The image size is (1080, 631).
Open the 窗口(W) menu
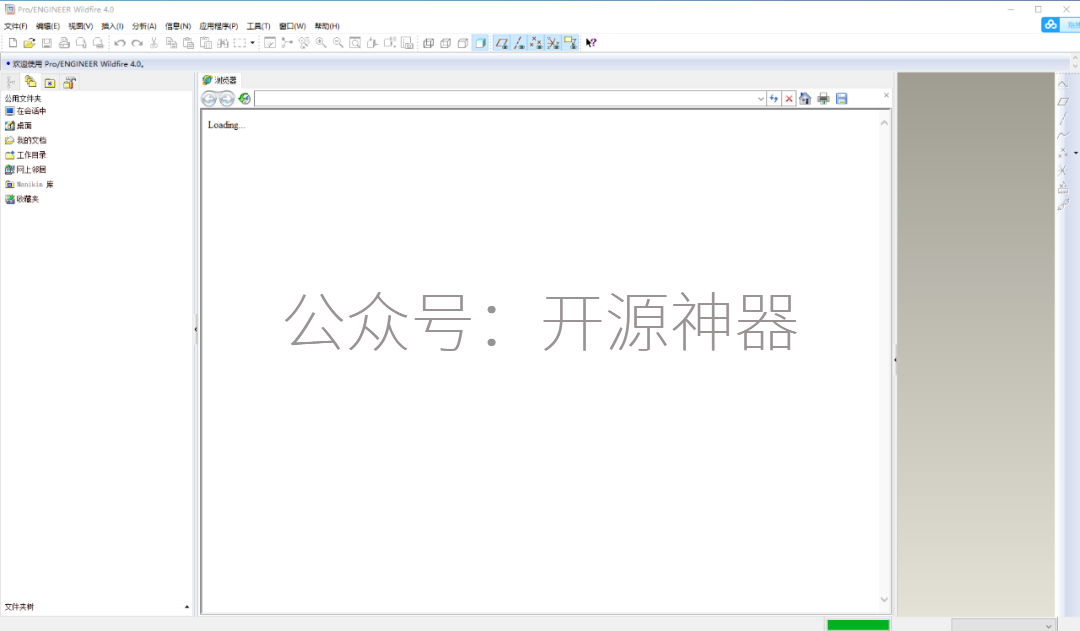[x=292, y=26]
